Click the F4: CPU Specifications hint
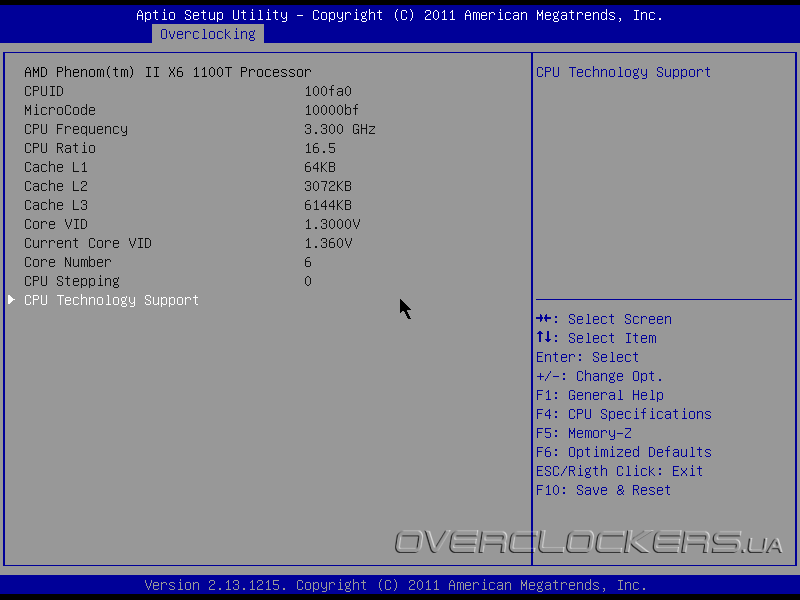This screenshot has width=800, height=600. 623,414
